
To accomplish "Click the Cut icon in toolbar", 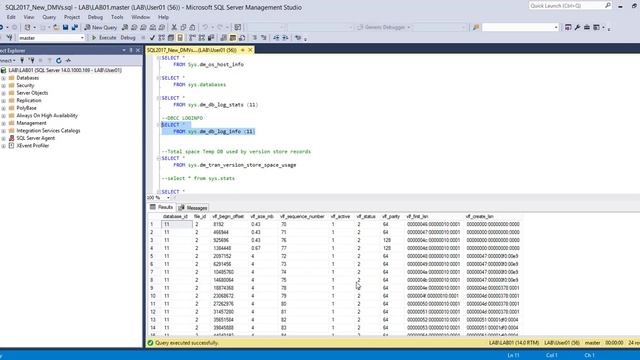I will 174,27.
